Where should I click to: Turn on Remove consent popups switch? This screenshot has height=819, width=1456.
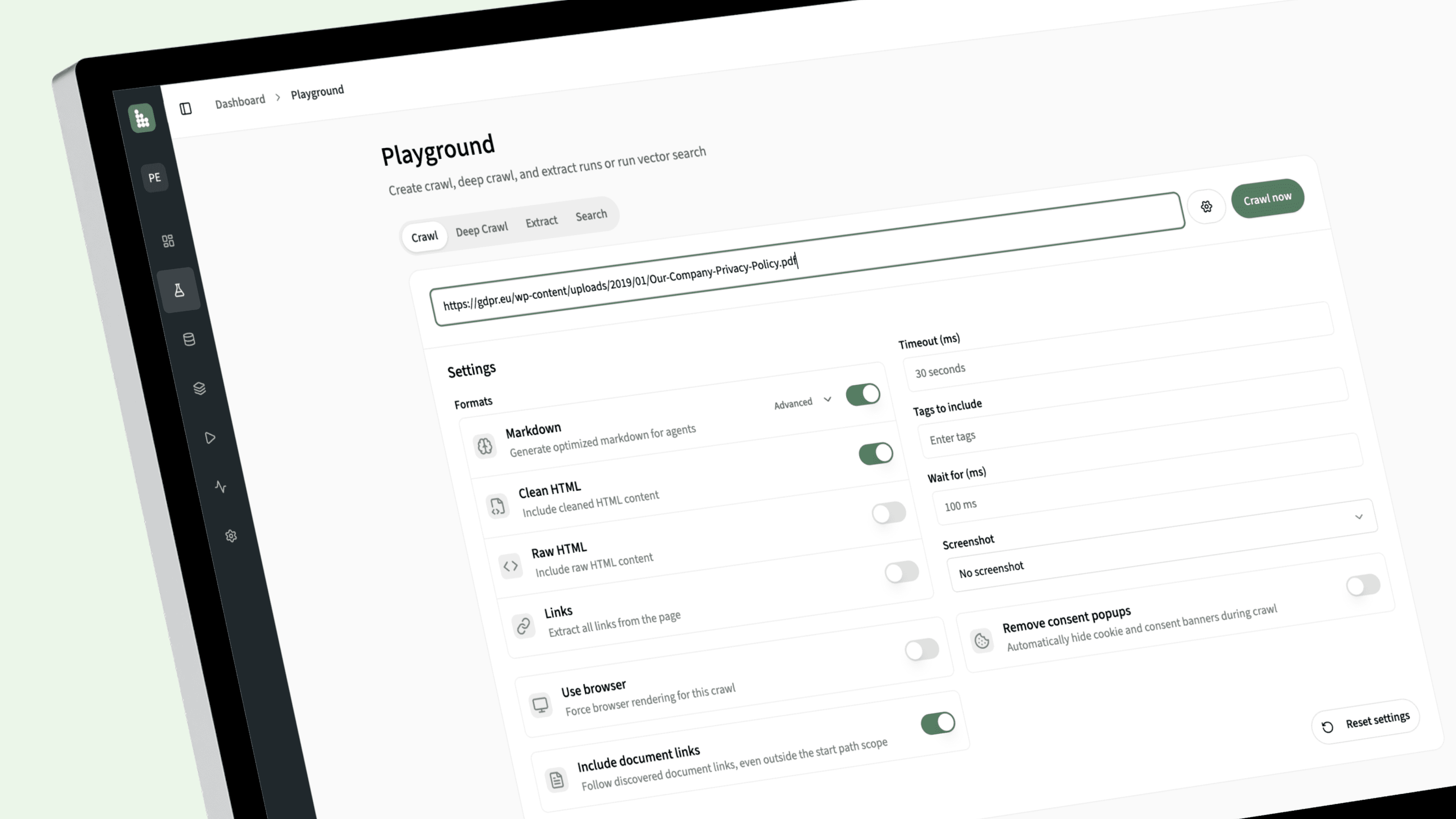point(1363,585)
